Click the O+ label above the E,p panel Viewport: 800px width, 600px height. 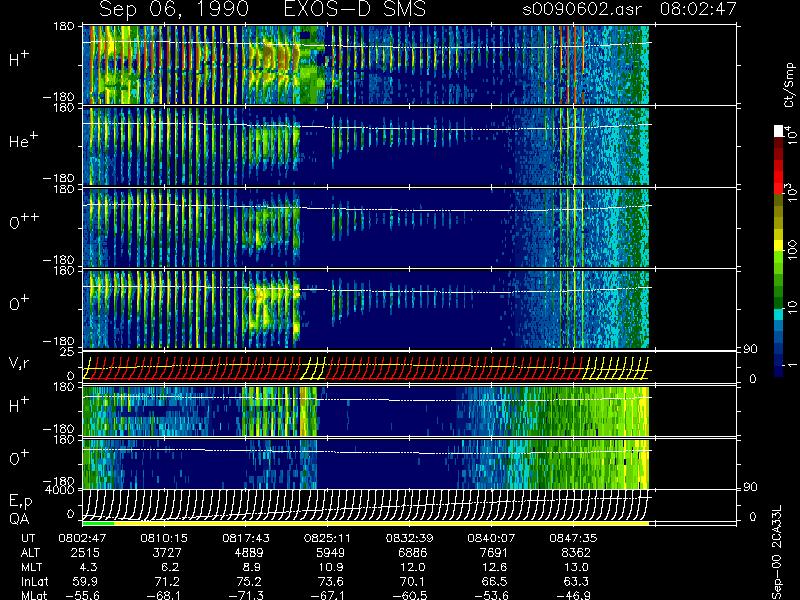tap(19, 458)
